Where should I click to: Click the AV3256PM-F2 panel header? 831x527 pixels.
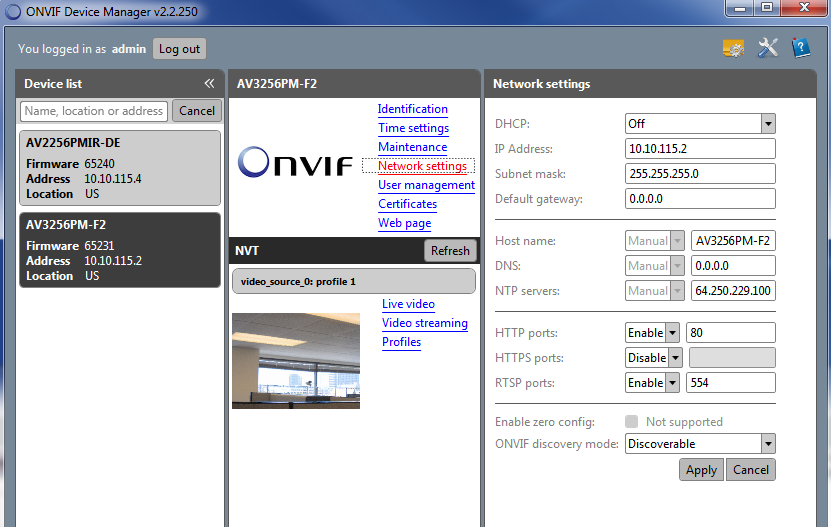point(354,84)
